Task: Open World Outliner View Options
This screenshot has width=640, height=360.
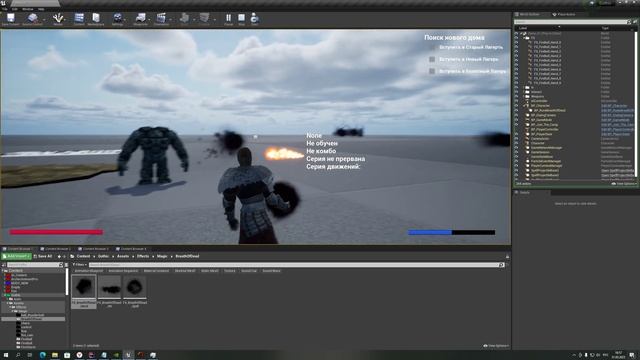Action: click(623, 184)
